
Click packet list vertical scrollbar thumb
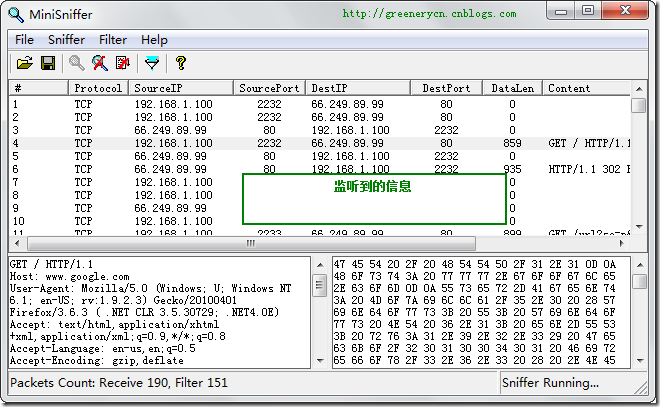coord(639,105)
